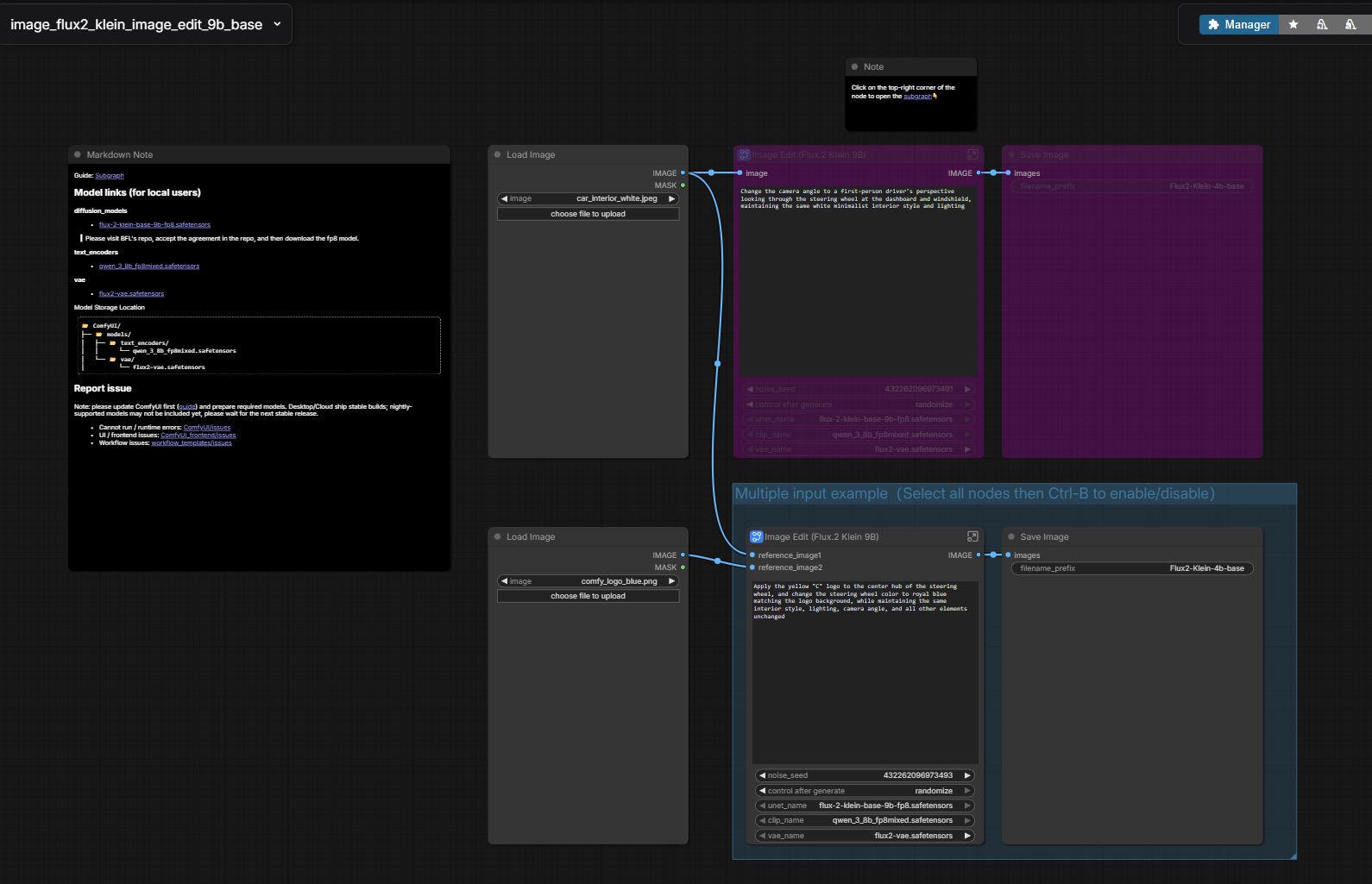Click the star icon beside Manager
Image resolution: width=1372 pixels, height=884 pixels.
coord(1293,24)
